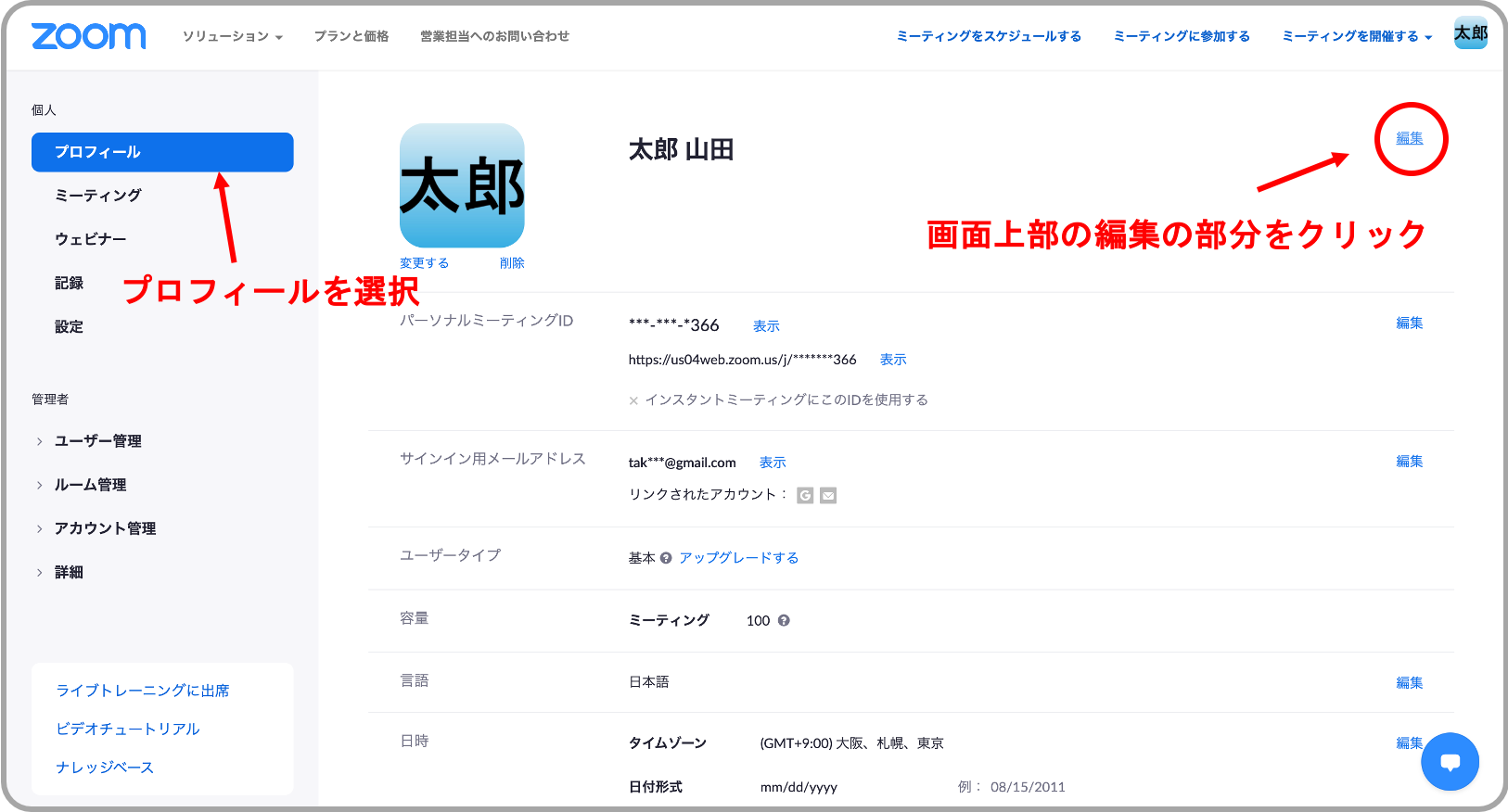
Task: Expand the アカウント管理 section
Action: [105, 528]
